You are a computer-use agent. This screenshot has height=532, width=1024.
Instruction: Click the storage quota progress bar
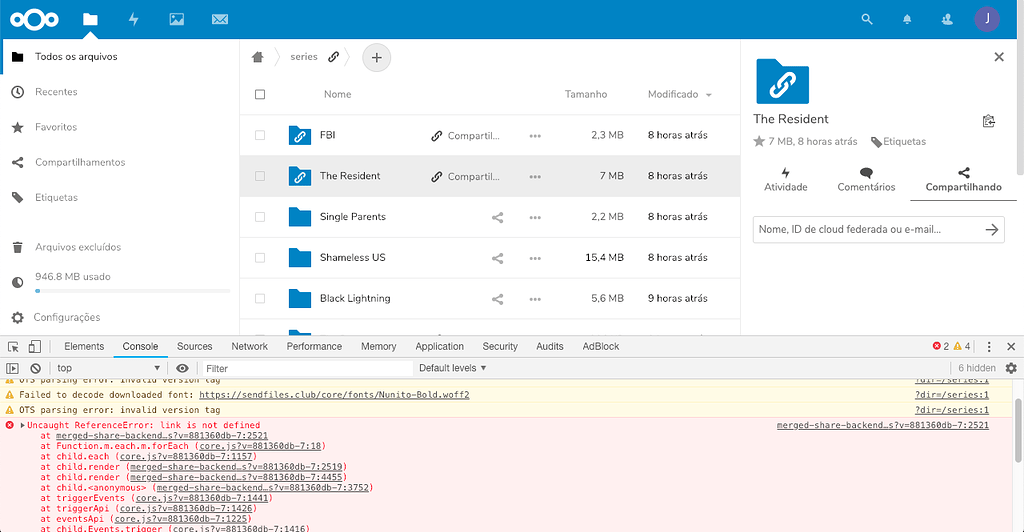[x=133, y=290]
